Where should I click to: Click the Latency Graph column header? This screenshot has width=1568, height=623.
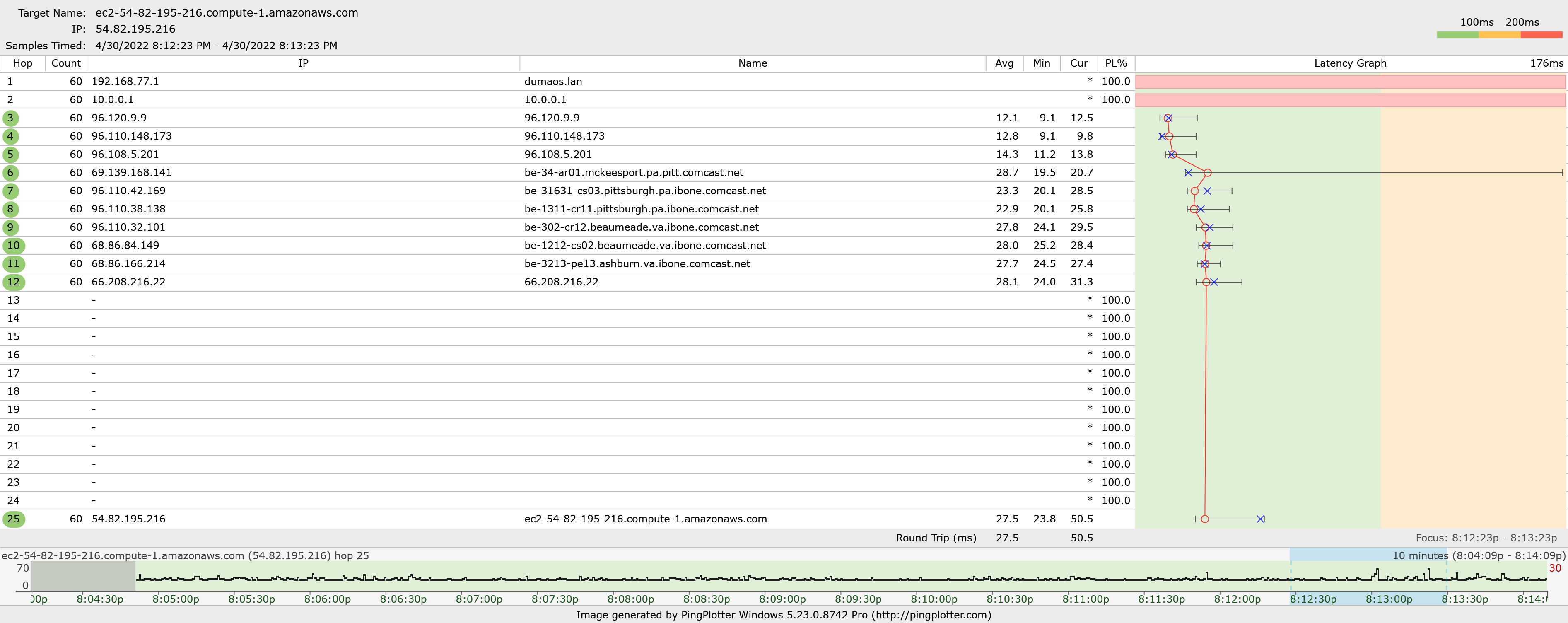pyautogui.click(x=1350, y=63)
